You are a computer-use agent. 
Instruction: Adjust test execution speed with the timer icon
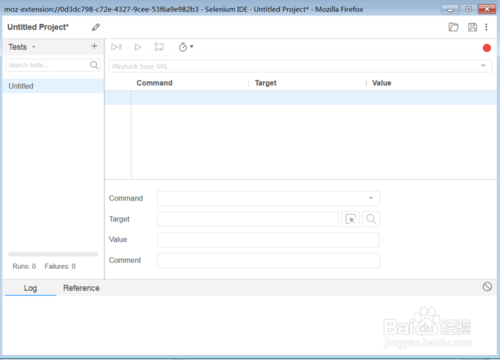click(186, 47)
